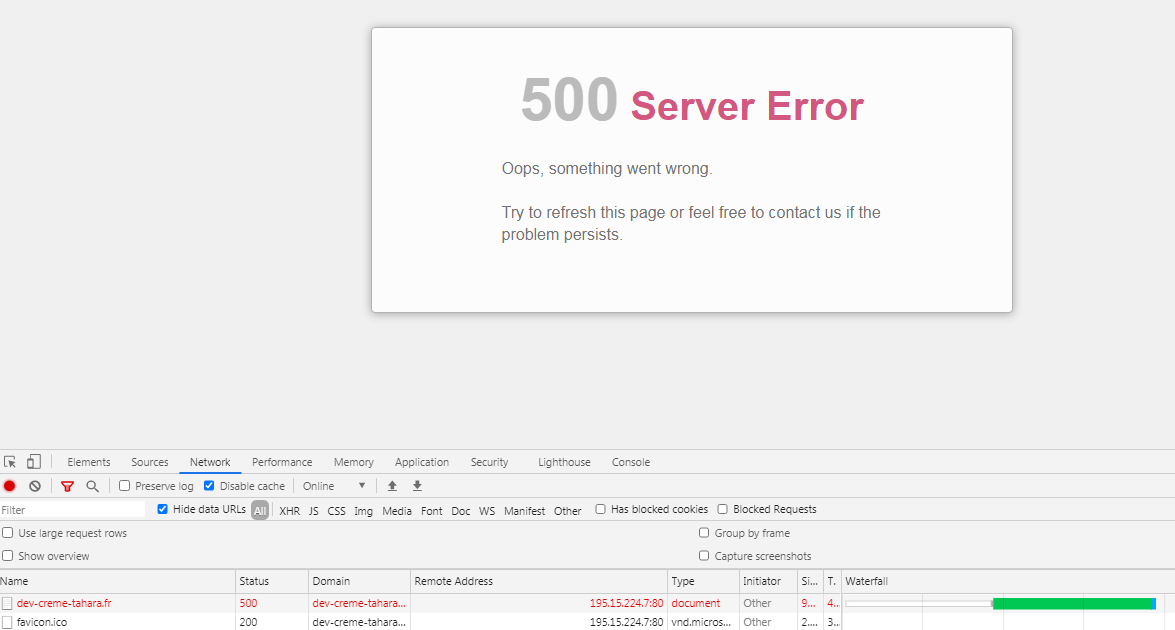The width and height of the screenshot is (1175, 630).
Task: Uncheck Hide data URLs checkbox
Action: tap(162, 509)
